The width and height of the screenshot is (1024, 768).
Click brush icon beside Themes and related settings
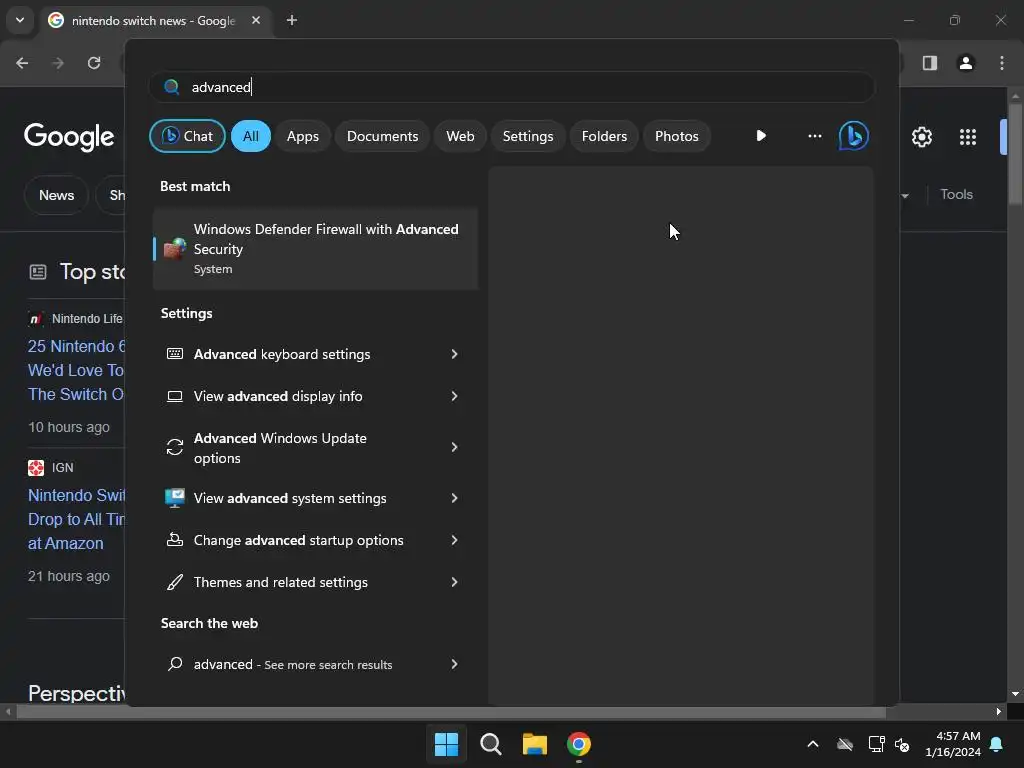tap(175, 582)
